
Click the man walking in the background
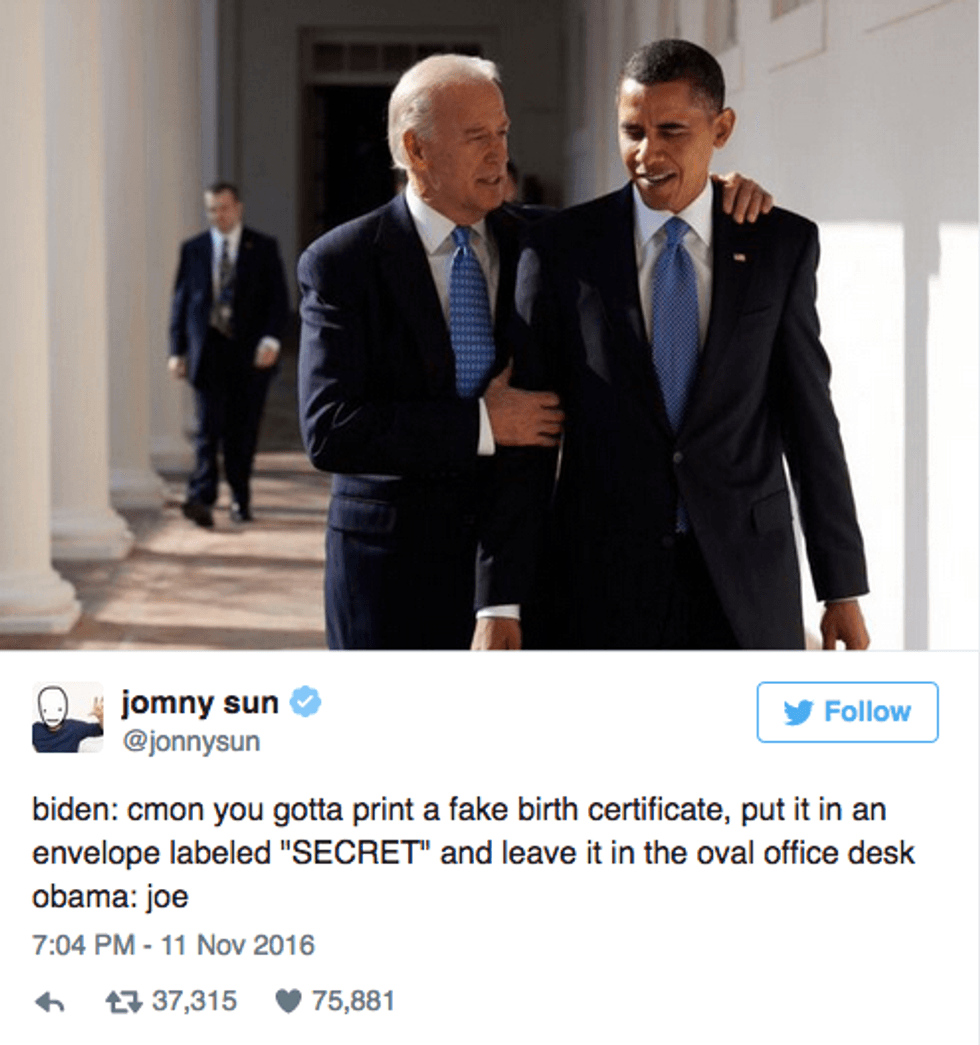coord(225,353)
